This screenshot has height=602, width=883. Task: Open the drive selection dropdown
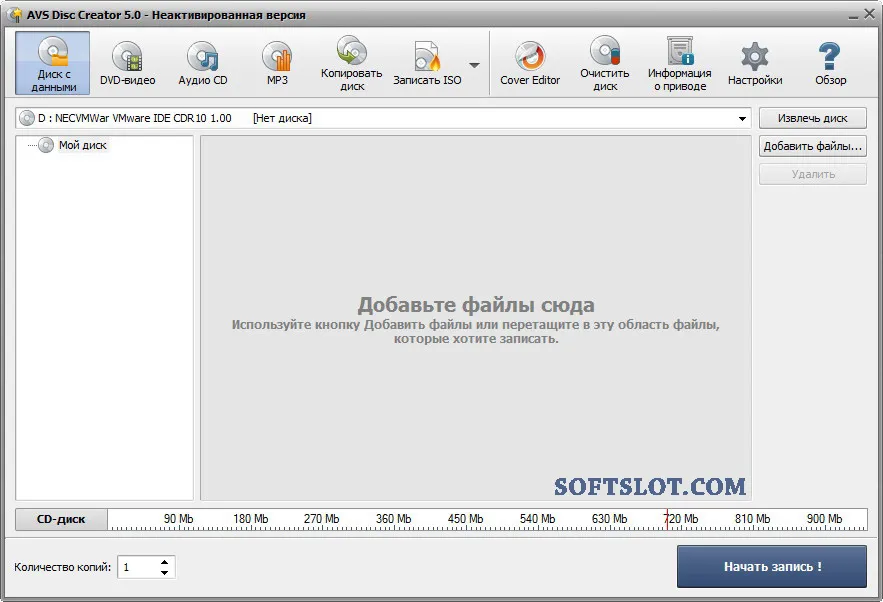742,118
